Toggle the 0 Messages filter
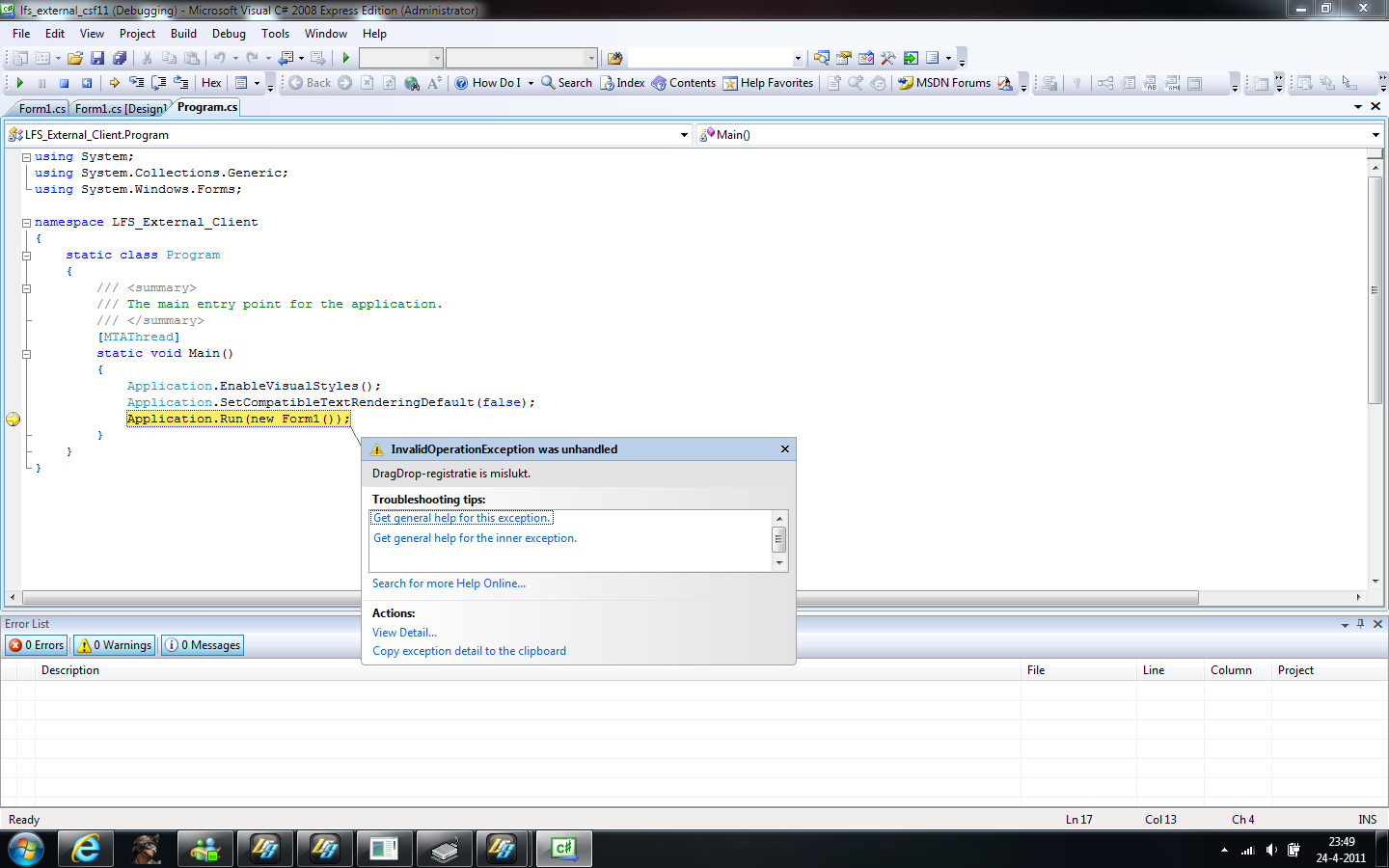Image resolution: width=1389 pixels, height=868 pixels. (203, 645)
